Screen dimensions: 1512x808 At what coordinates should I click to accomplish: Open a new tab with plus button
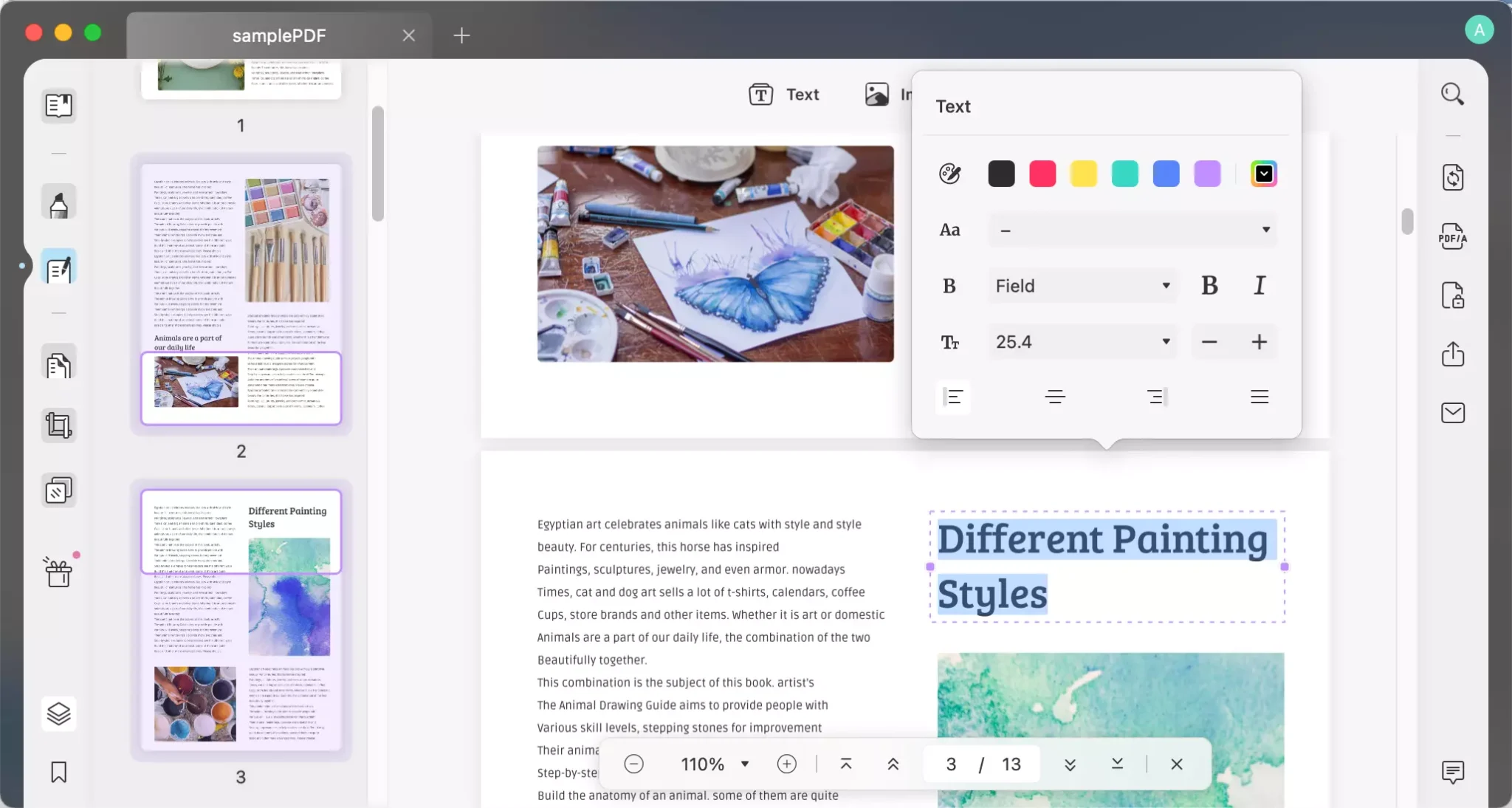[x=461, y=35]
